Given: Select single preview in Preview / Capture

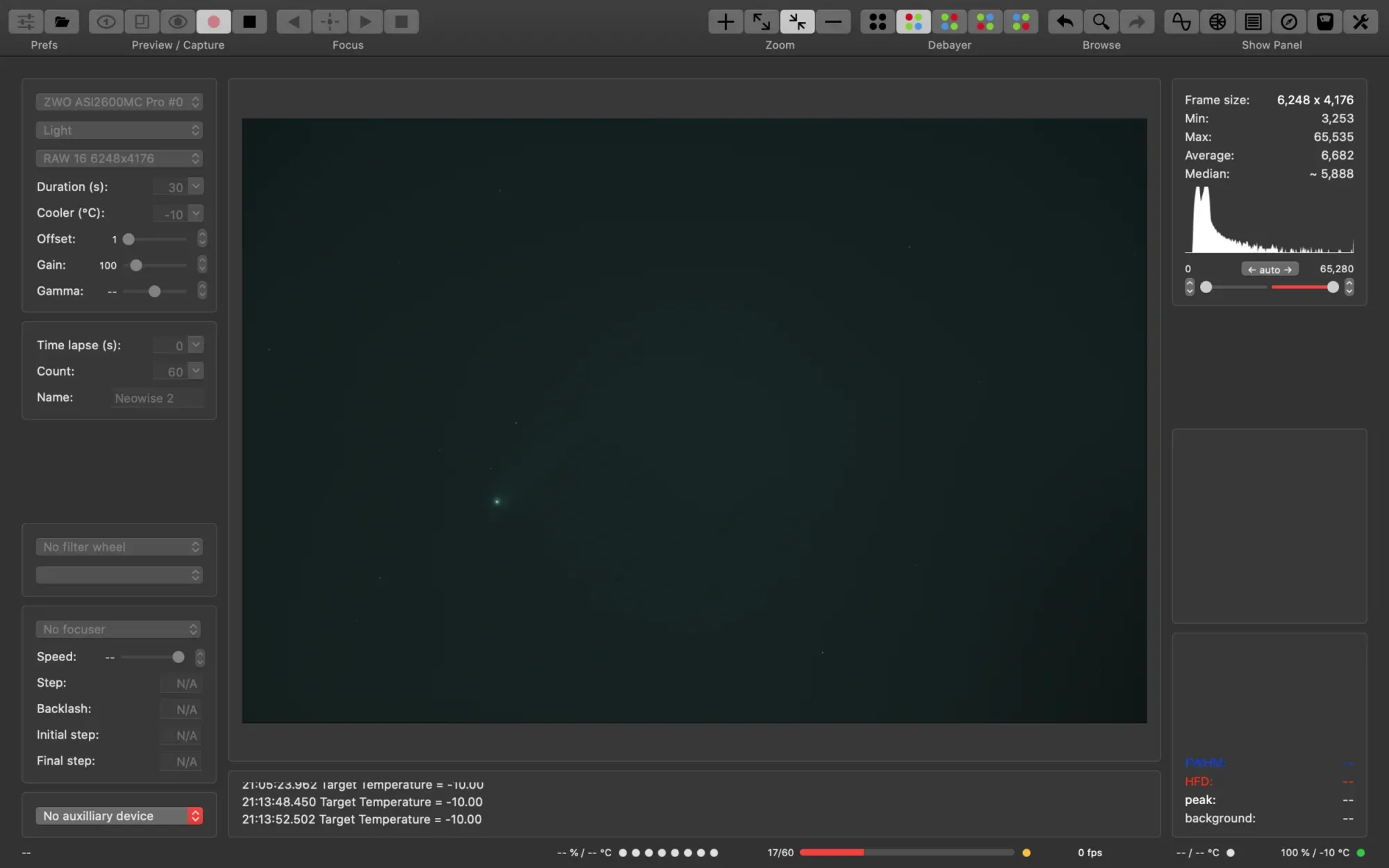Looking at the screenshot, I should coord(106,22).
